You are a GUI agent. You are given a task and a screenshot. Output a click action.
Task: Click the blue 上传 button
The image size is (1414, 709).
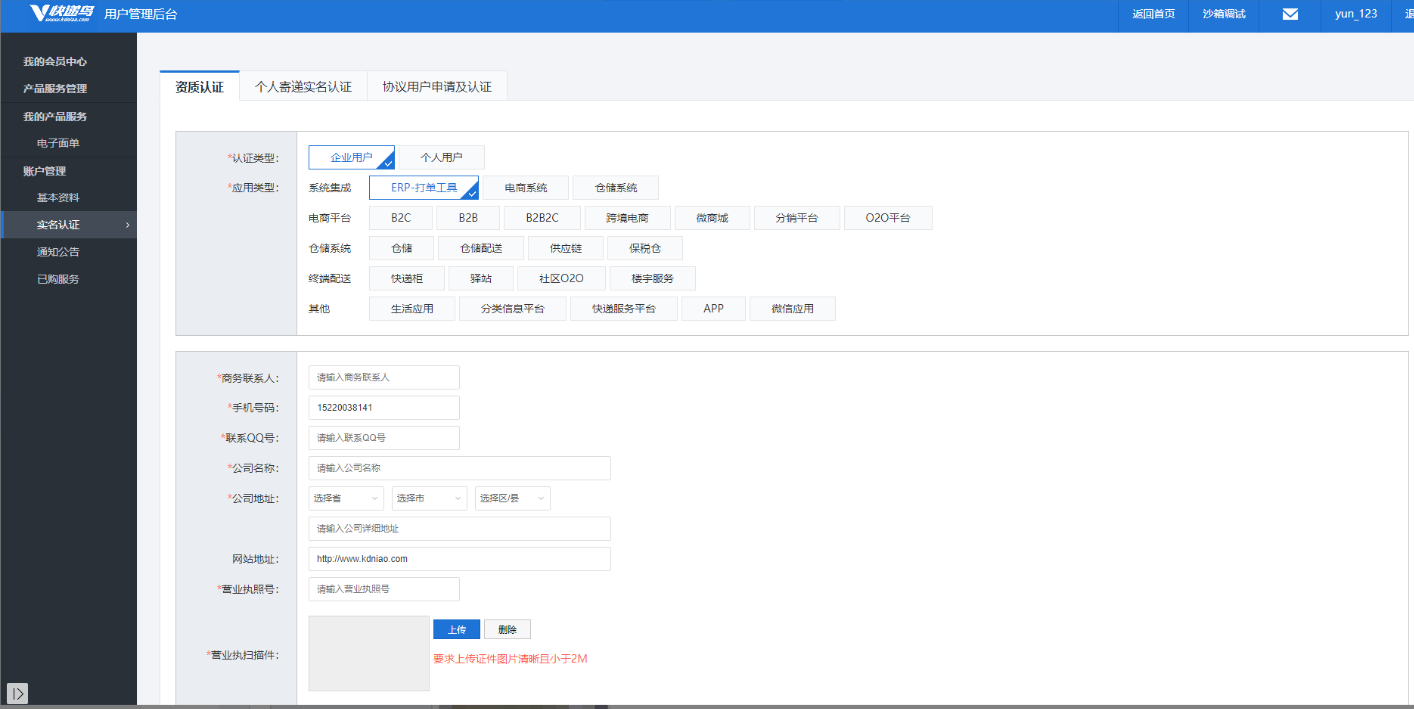coord(457,629)
